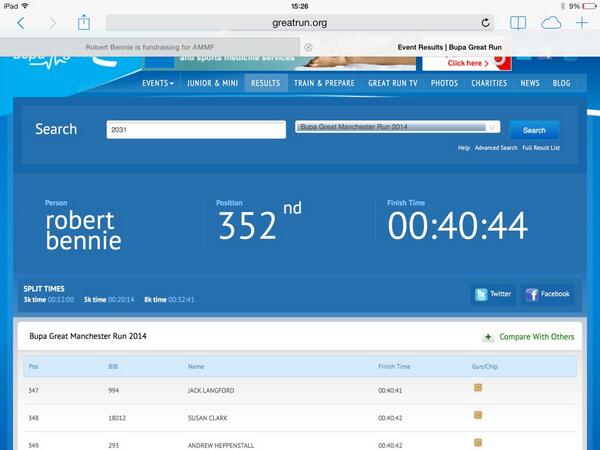Open the Full Result List link
This screenshot has width=600, height=450.
tap(541, 148)
